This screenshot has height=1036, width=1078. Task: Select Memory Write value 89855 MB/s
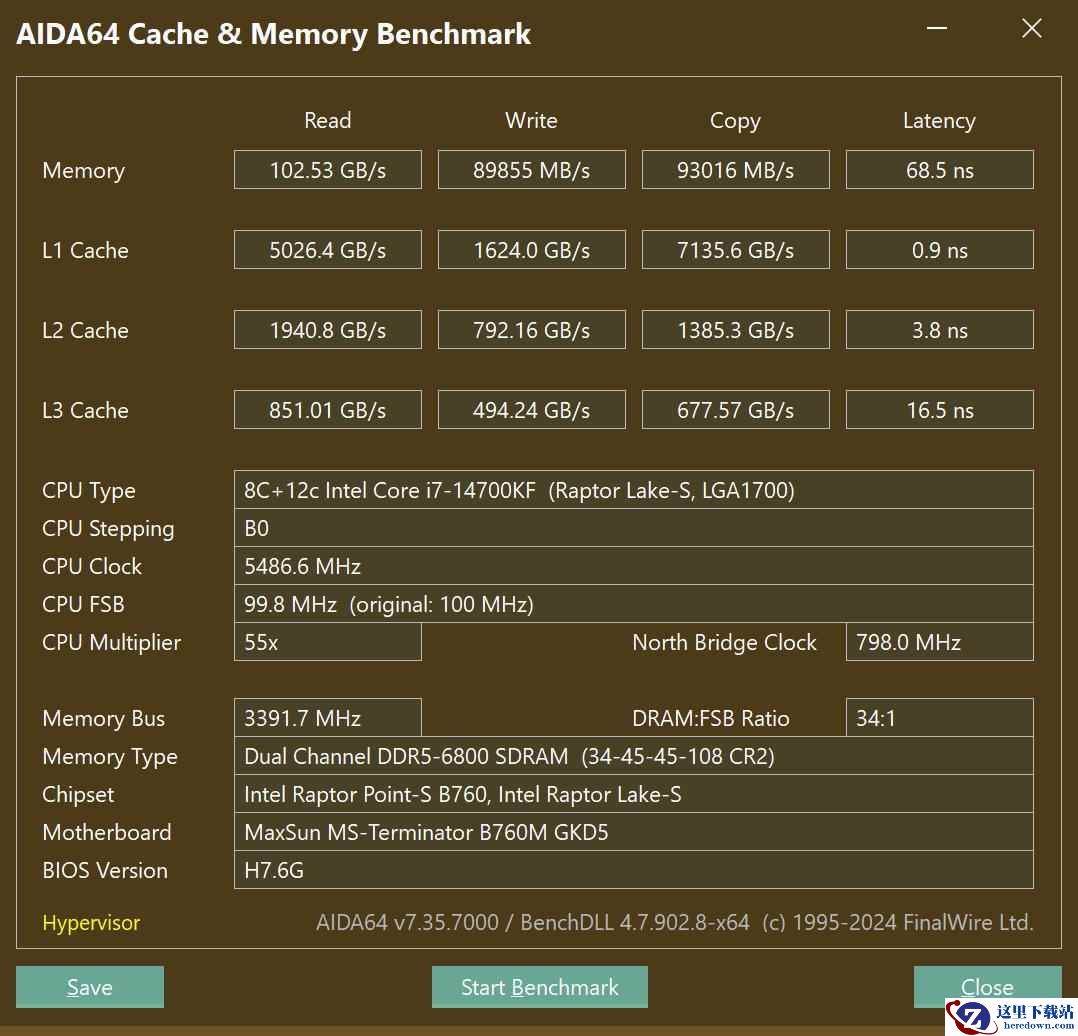pos(531,170)
